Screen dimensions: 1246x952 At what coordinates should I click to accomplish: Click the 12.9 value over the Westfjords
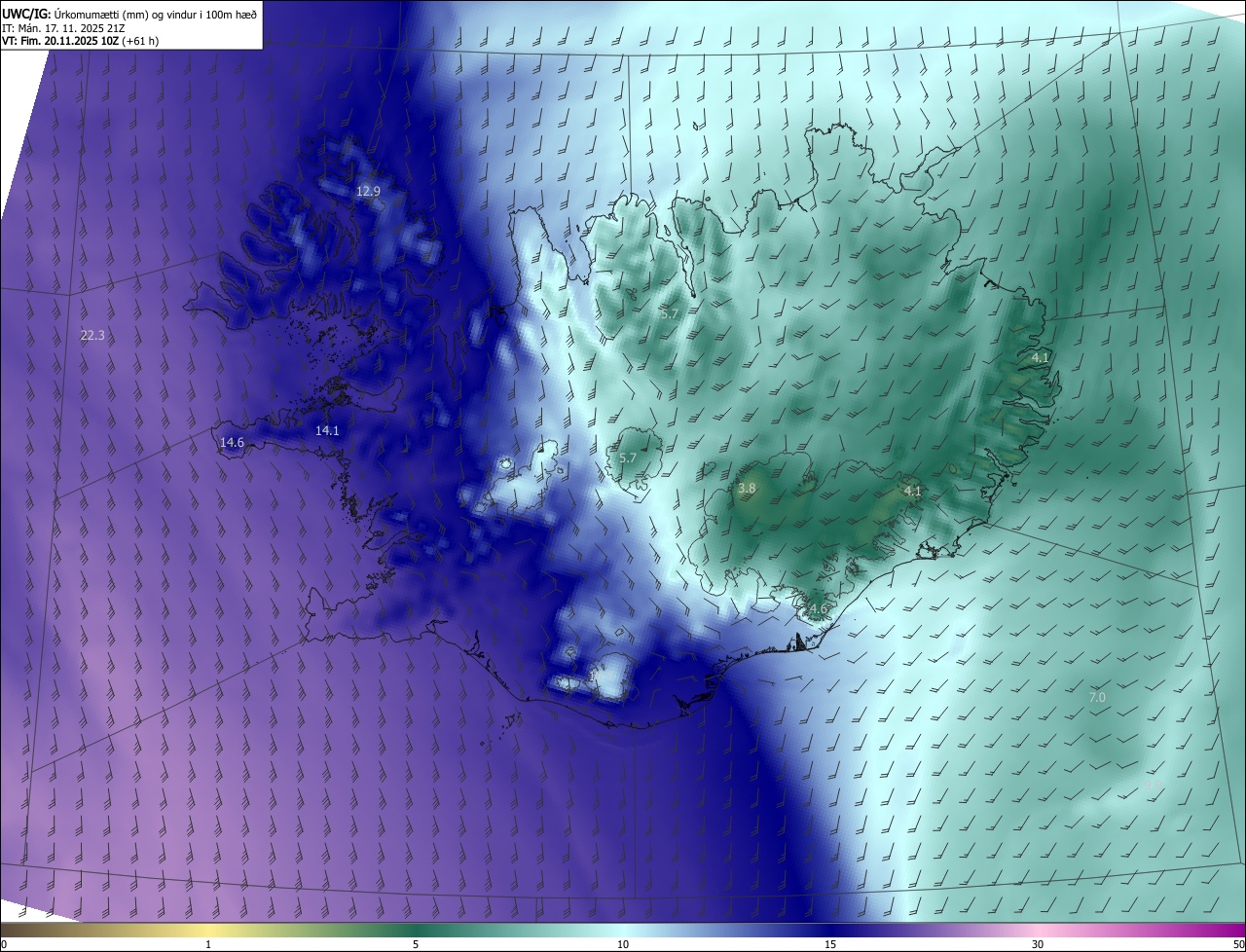coord(368,191)
